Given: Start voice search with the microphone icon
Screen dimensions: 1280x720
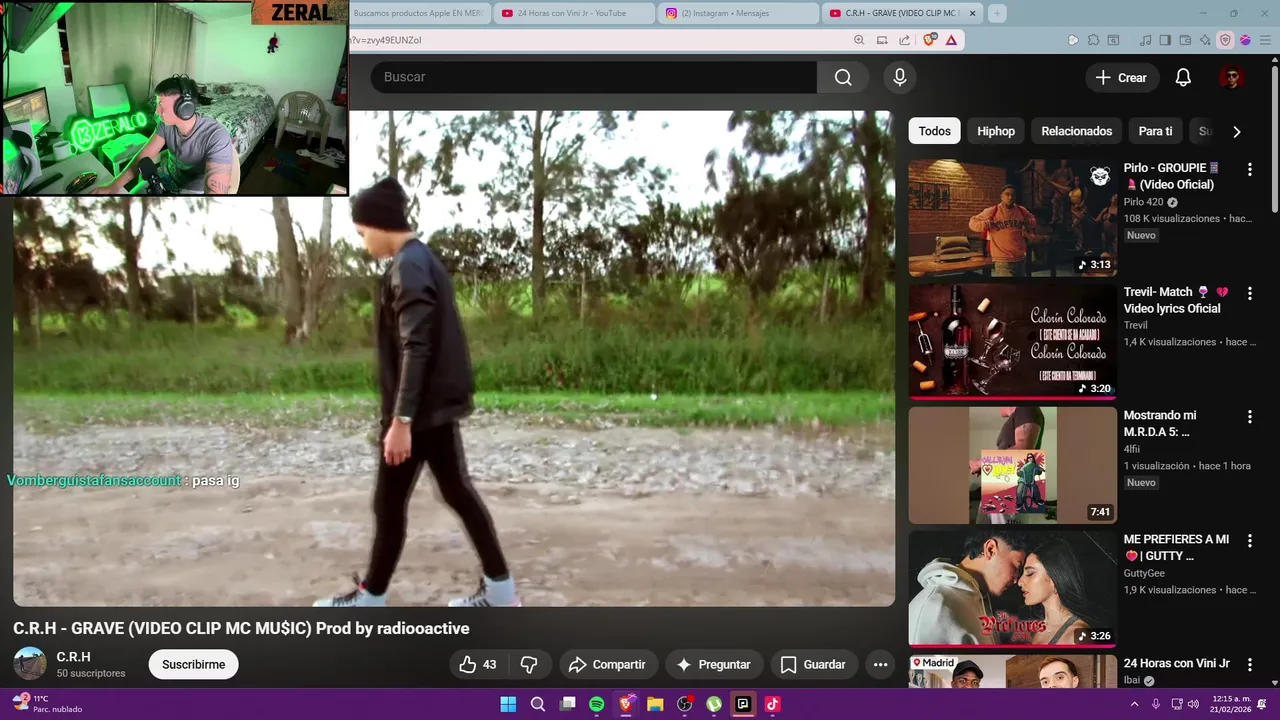Looking at the screenshot, I should [x=900, y=77].
